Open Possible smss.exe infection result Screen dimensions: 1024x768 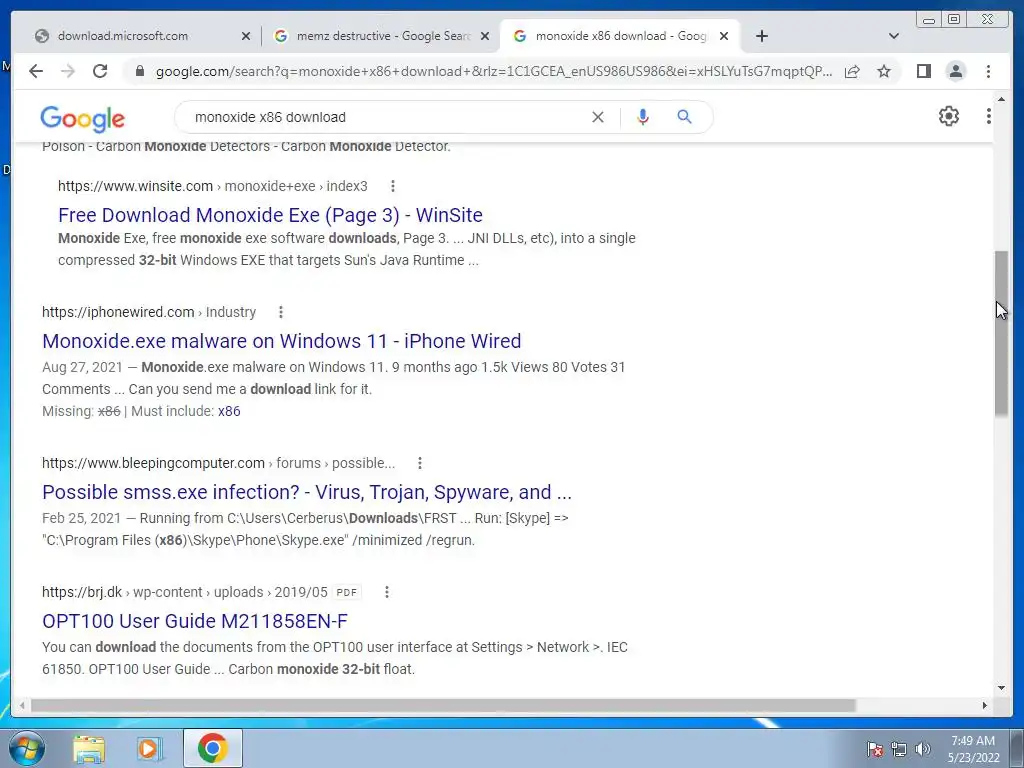307,492
